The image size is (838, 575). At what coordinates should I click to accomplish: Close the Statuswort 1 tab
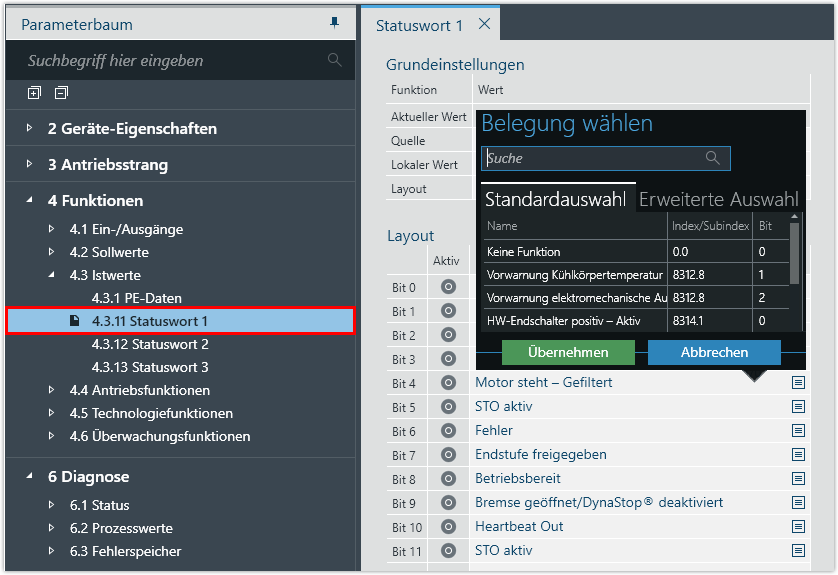click(x=485, y=25)
